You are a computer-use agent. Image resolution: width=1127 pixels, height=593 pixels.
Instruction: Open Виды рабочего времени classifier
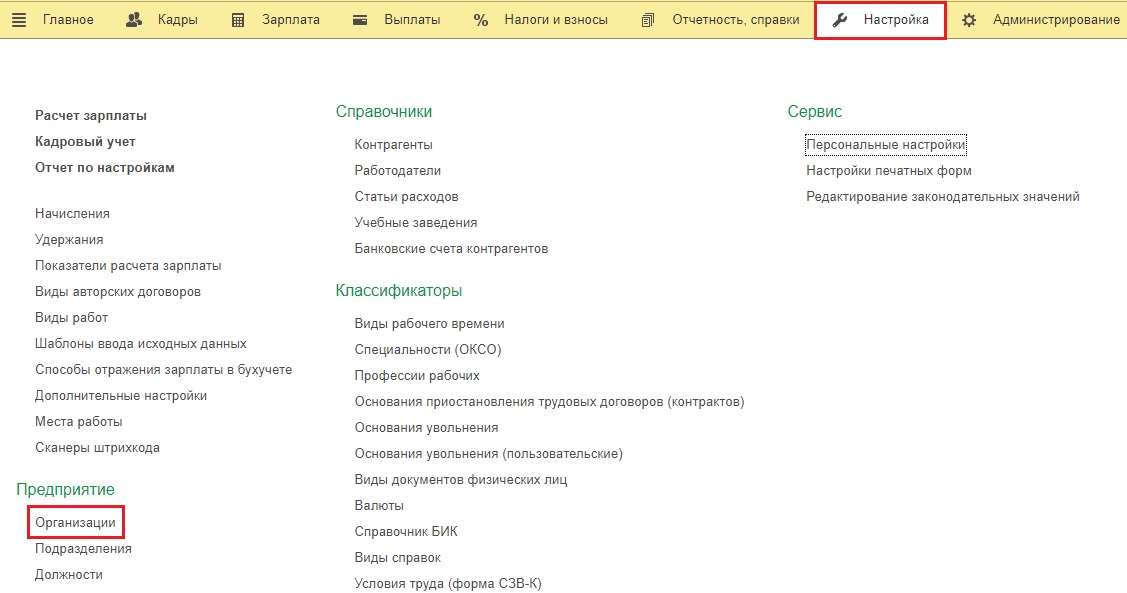click(x=430, y=323)
